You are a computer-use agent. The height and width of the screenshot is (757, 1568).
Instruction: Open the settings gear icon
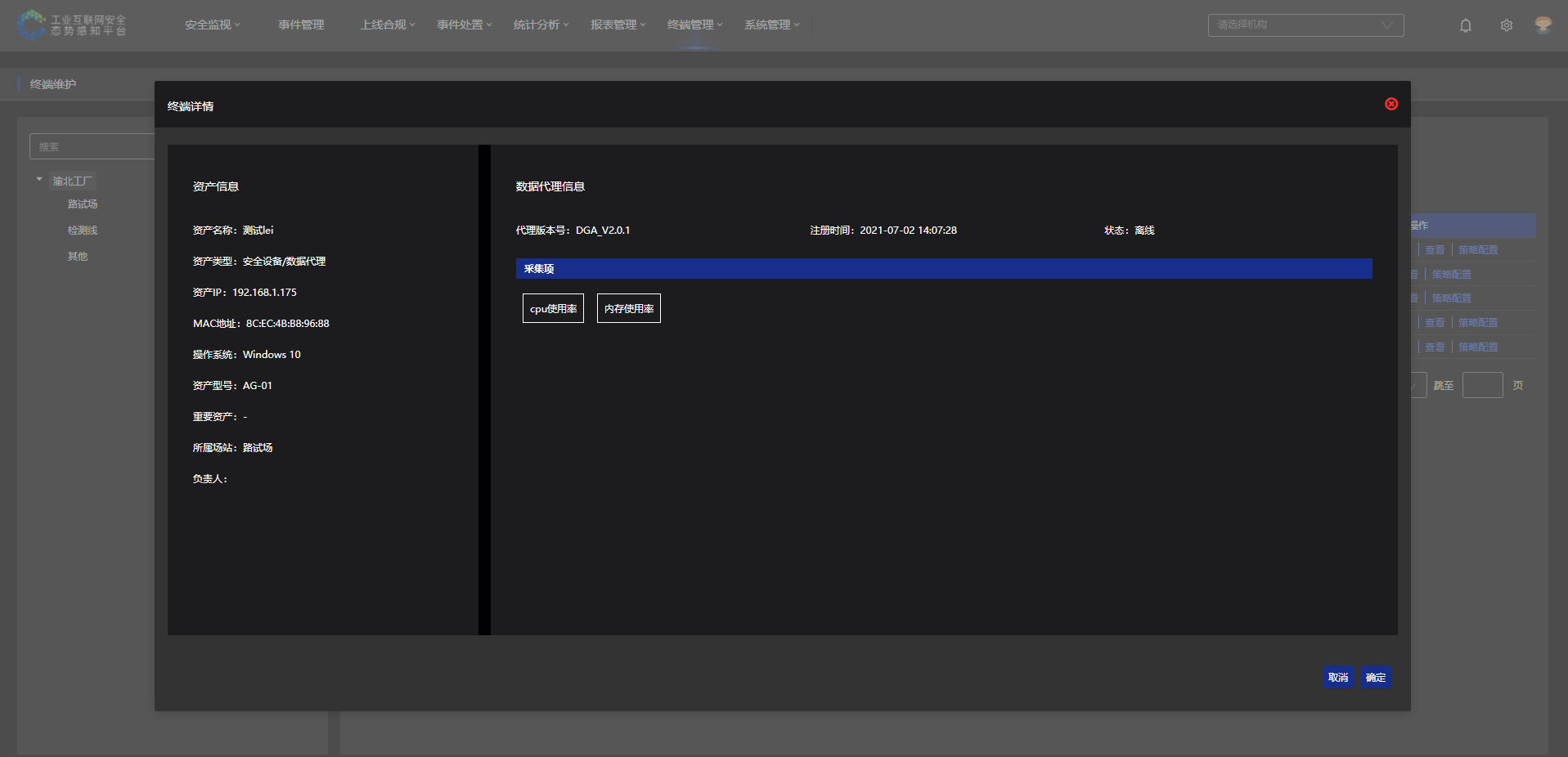[x=1506, y=25]
